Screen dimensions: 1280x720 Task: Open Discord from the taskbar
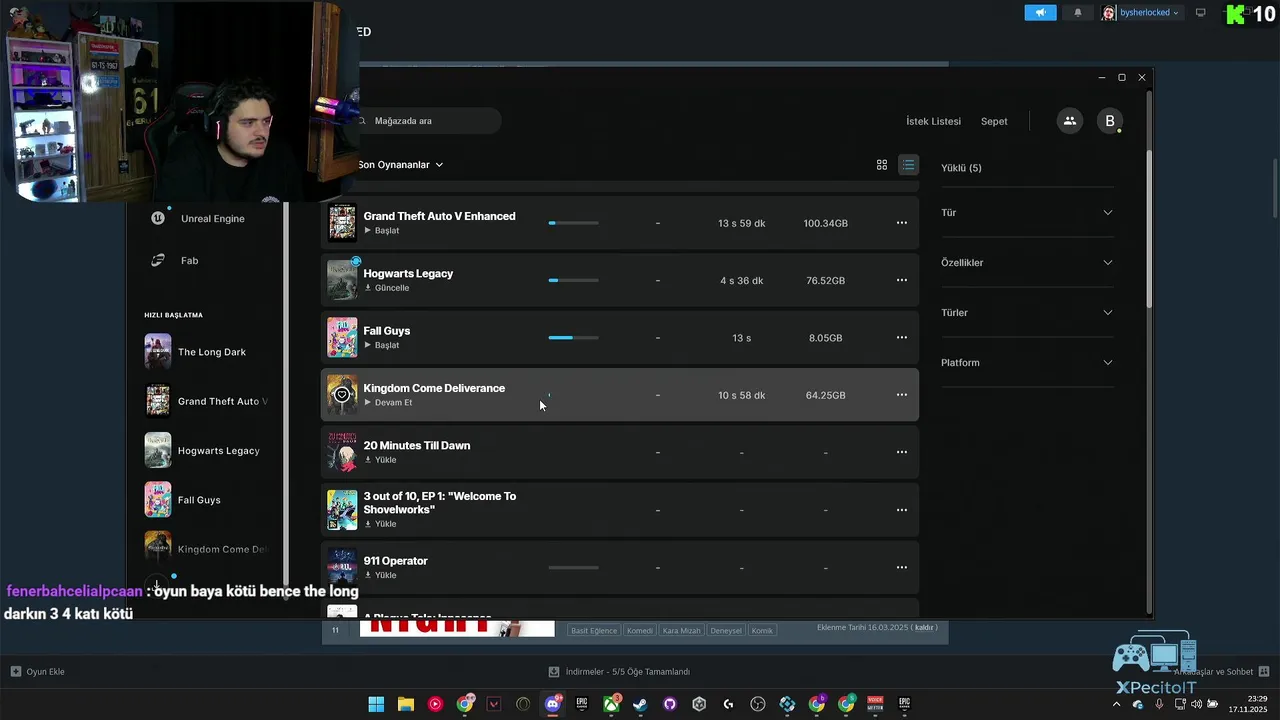[x=553, y=704]
